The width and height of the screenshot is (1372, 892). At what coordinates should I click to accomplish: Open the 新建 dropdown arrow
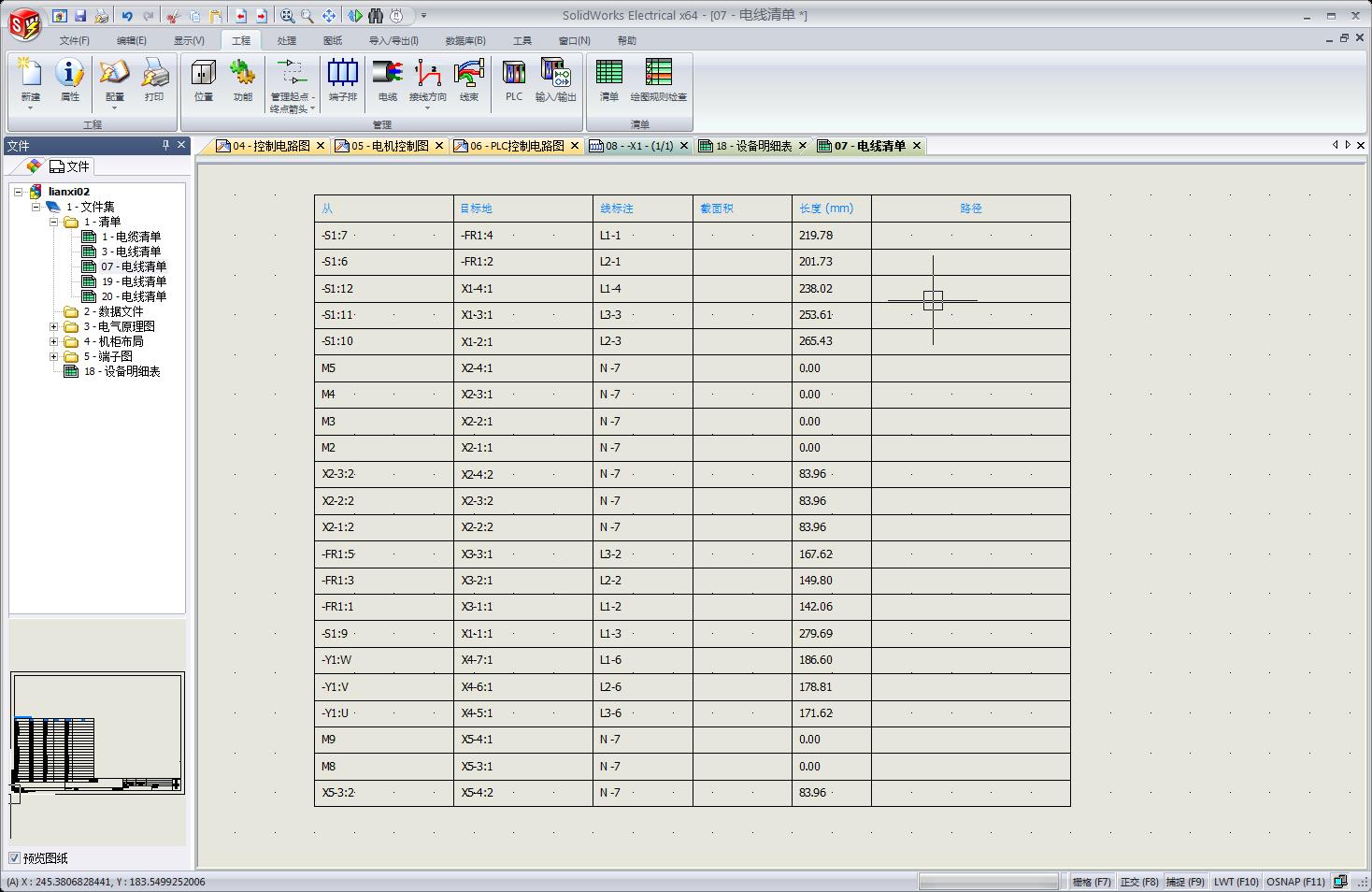[31, 108]
